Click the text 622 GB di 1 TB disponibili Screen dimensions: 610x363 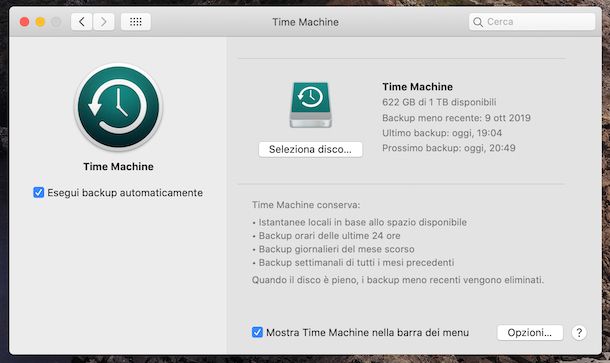pos(439,102)
